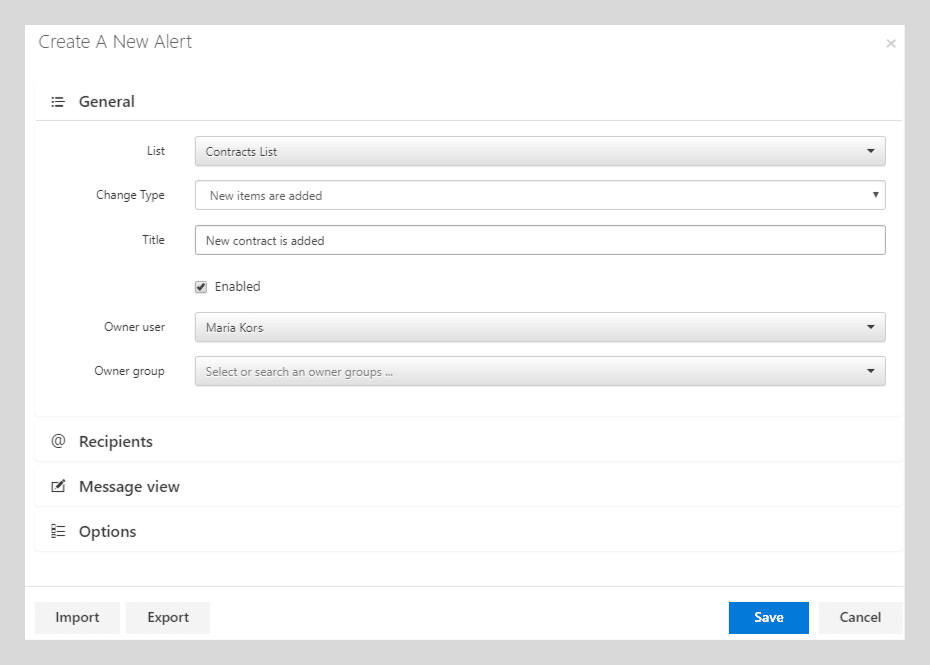The image size is (930, 665).
Task: Click inside the Title input field
Action: (540, 240)
